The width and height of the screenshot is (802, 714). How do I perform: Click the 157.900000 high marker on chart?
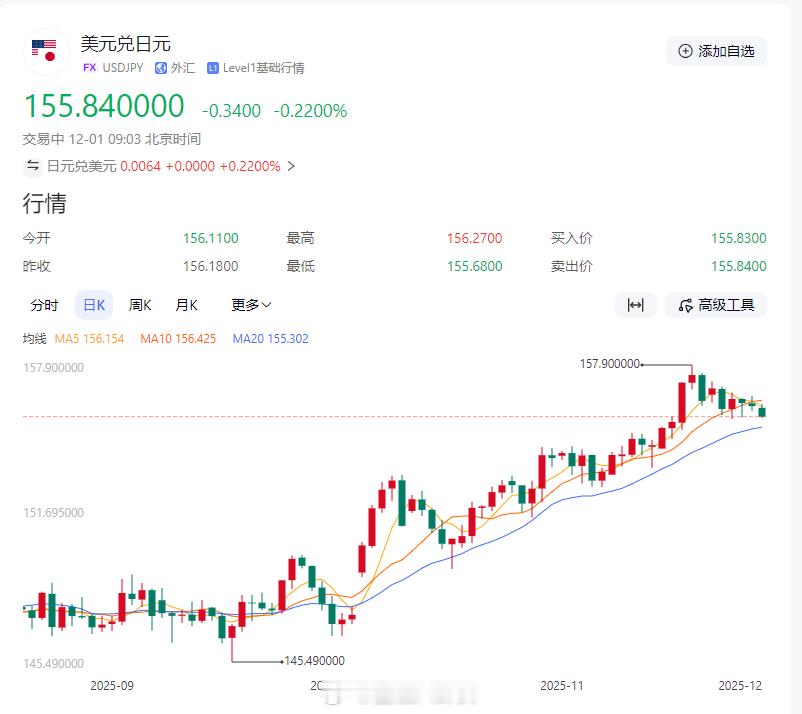click(610, 364)
